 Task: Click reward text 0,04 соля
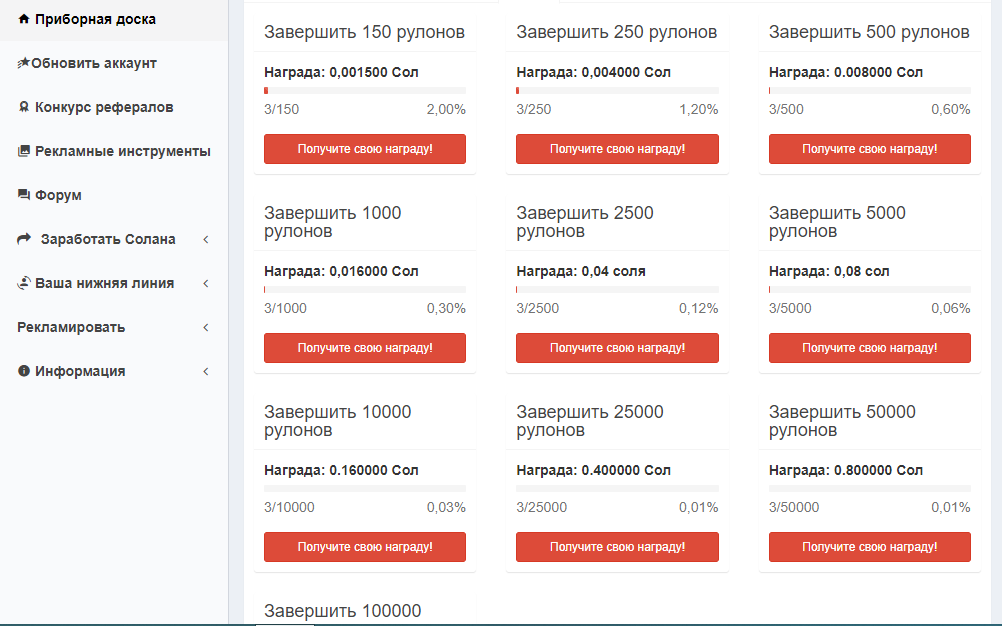[x=613, y=271]
